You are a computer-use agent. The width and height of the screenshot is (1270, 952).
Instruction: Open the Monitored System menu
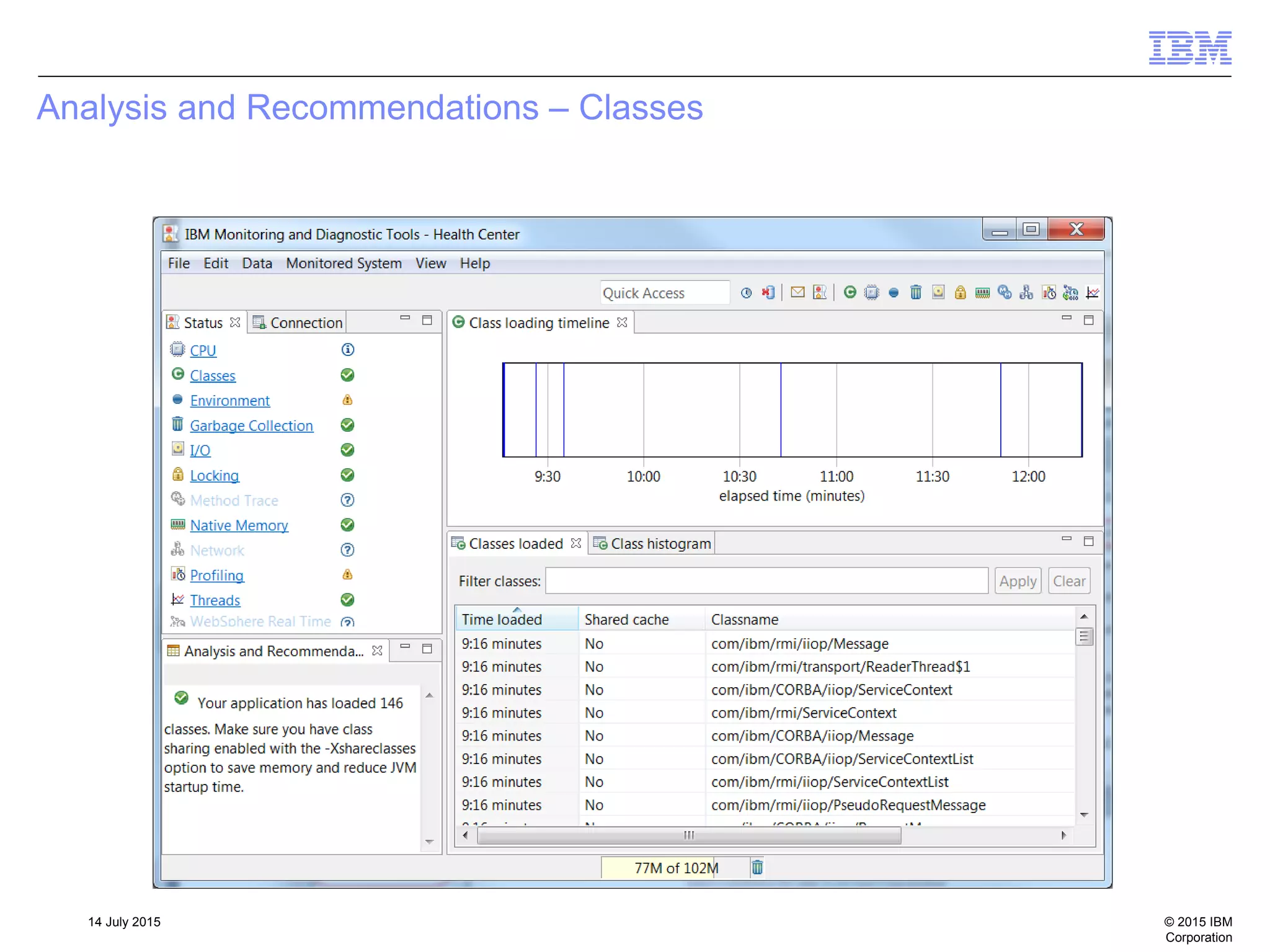[x=344, y=263]
